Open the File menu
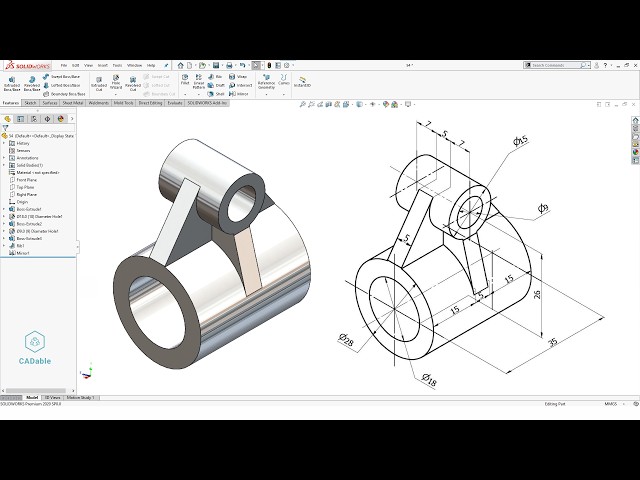This screenshot has height=480, width=640. (64, 65)
